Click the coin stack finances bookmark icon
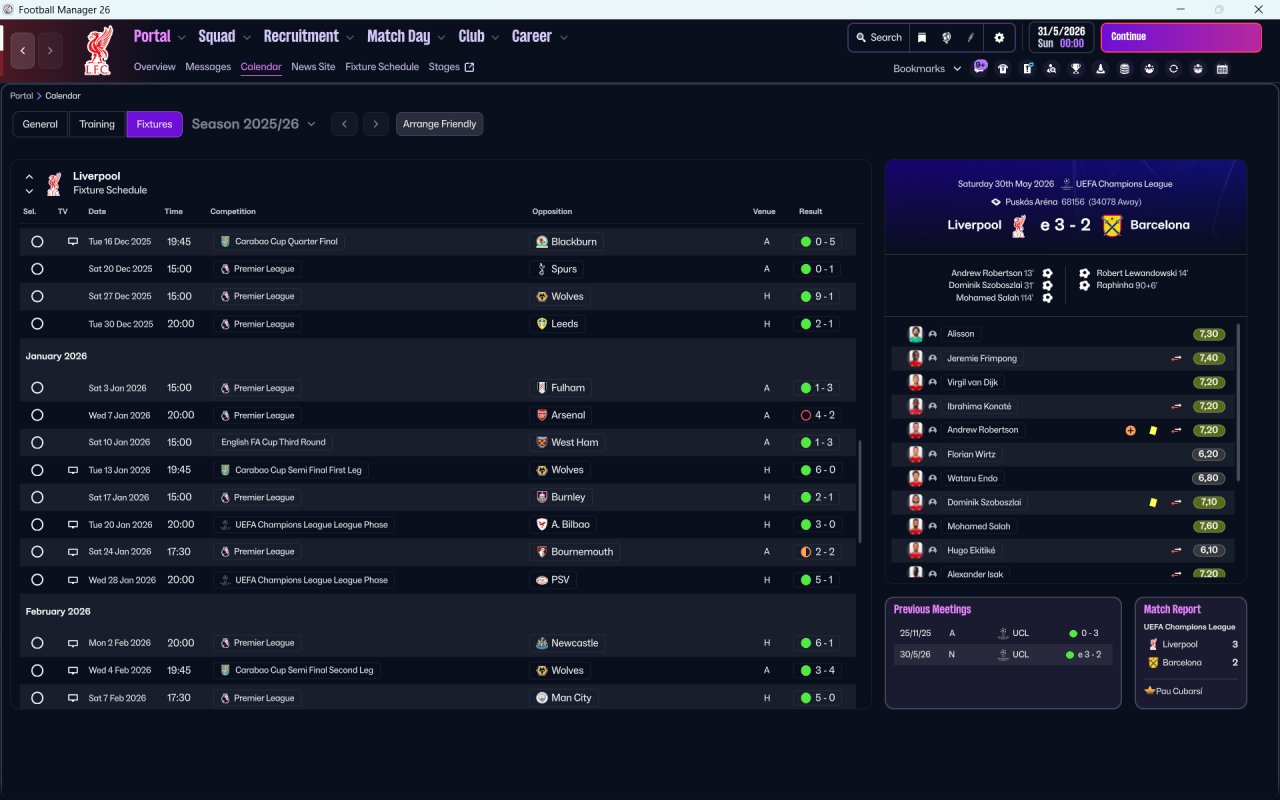Viewport: 1280px width, 800px height. pos(1125,69)
